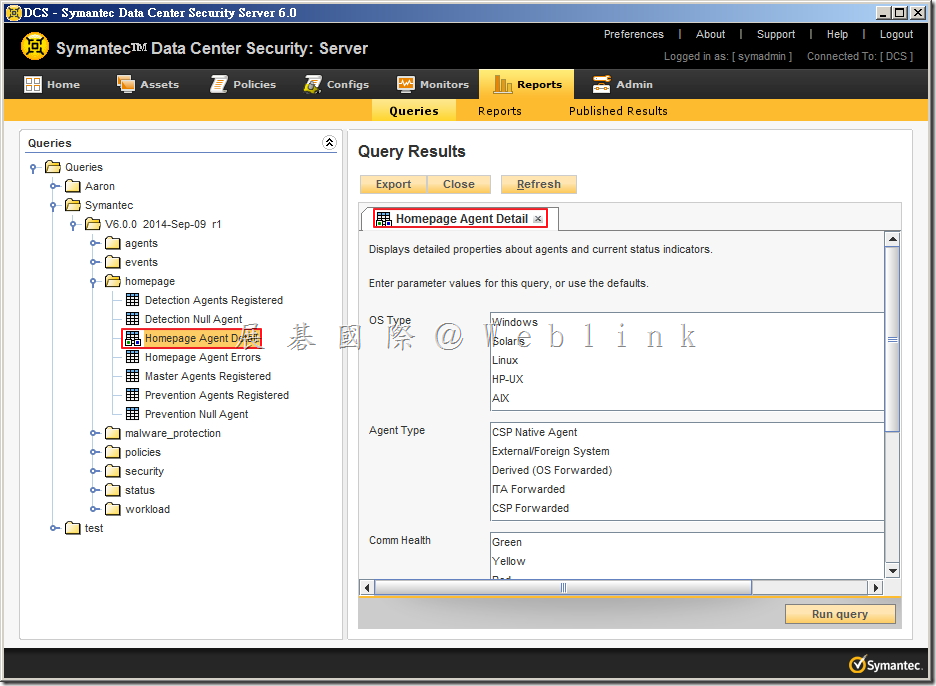Click the Close button in Query Results
This screenshot has width=936, height=686.
[x=458, y=184]
